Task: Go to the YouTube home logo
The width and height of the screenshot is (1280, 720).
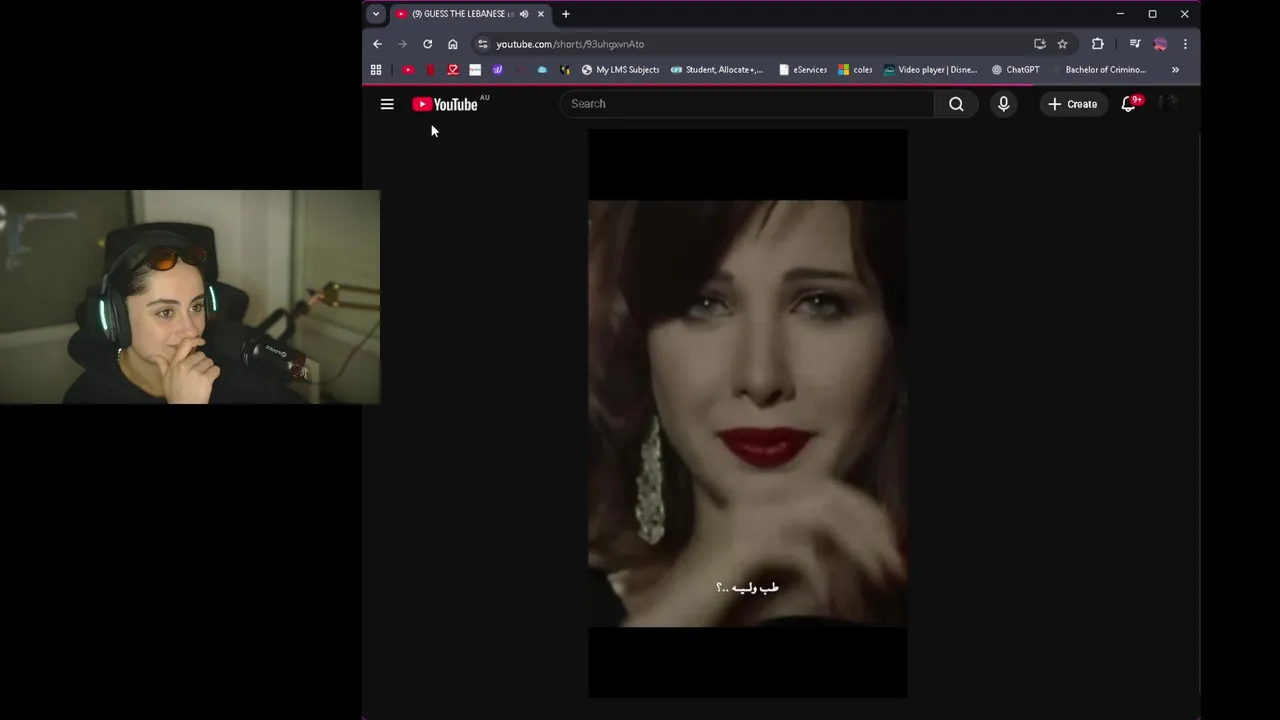Action: pyautogui.click(x=445, y=104)
